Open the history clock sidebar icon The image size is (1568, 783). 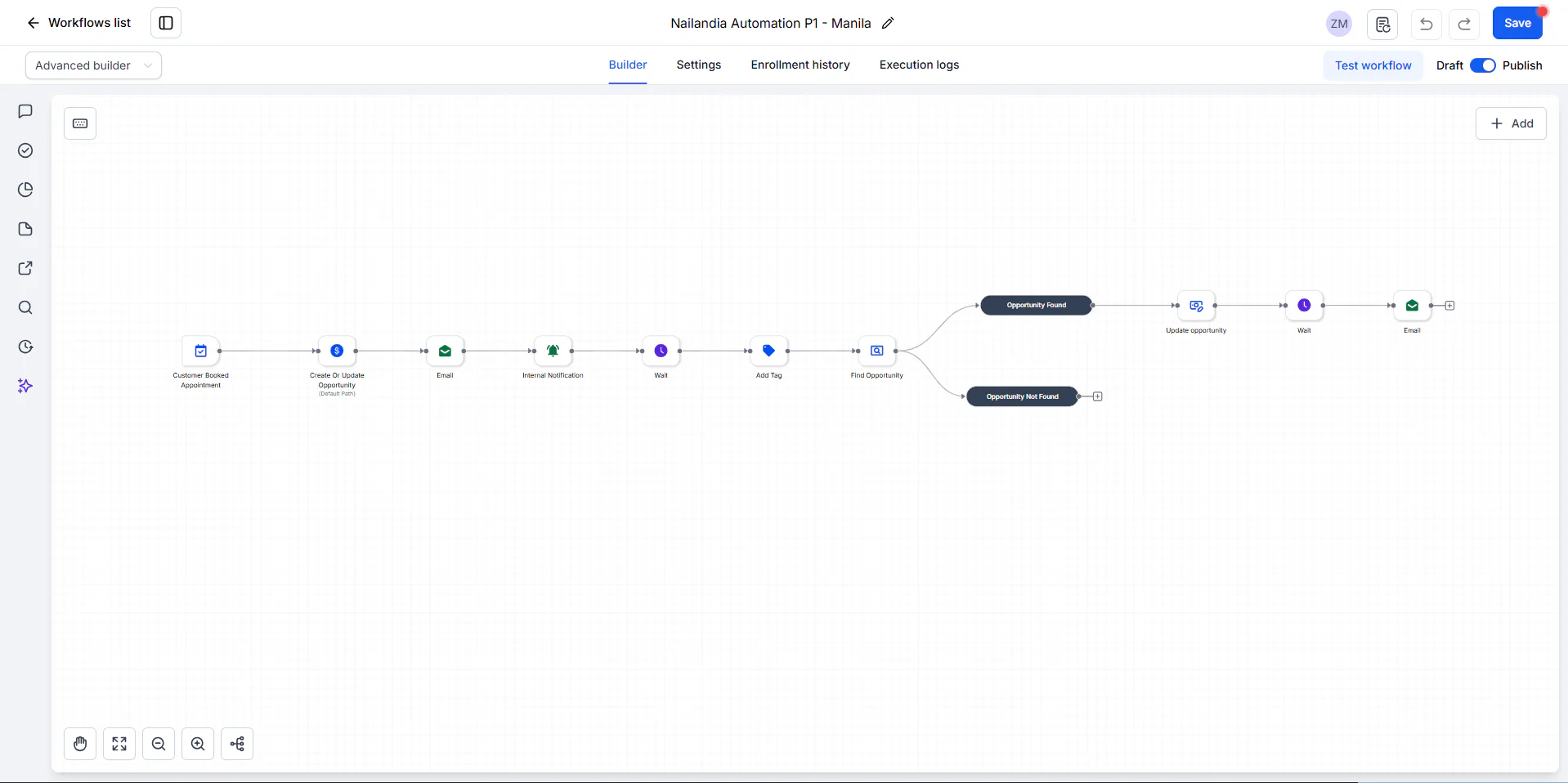(x=25, y=347)
